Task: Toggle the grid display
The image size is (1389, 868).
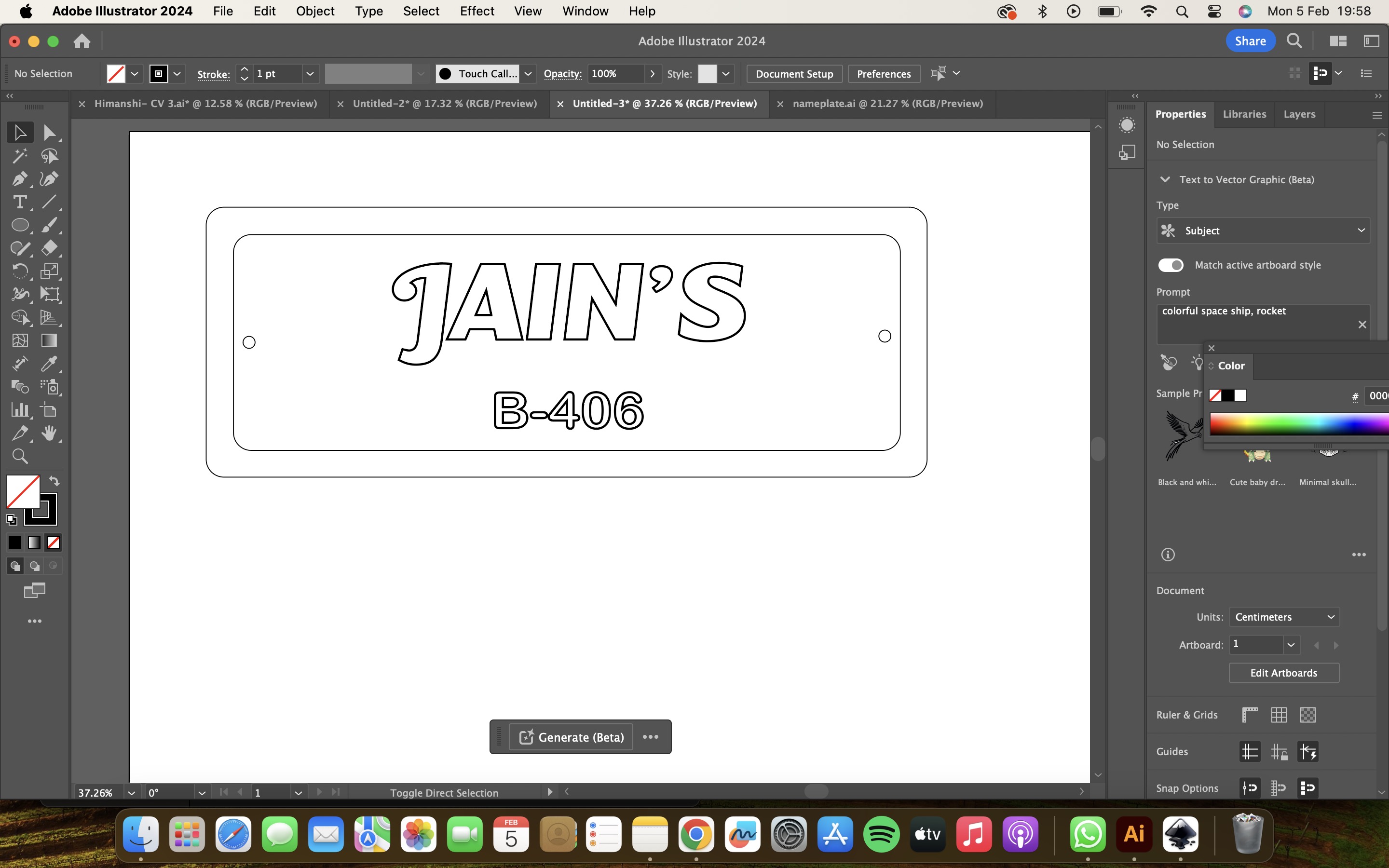Action: point(1279,715)
